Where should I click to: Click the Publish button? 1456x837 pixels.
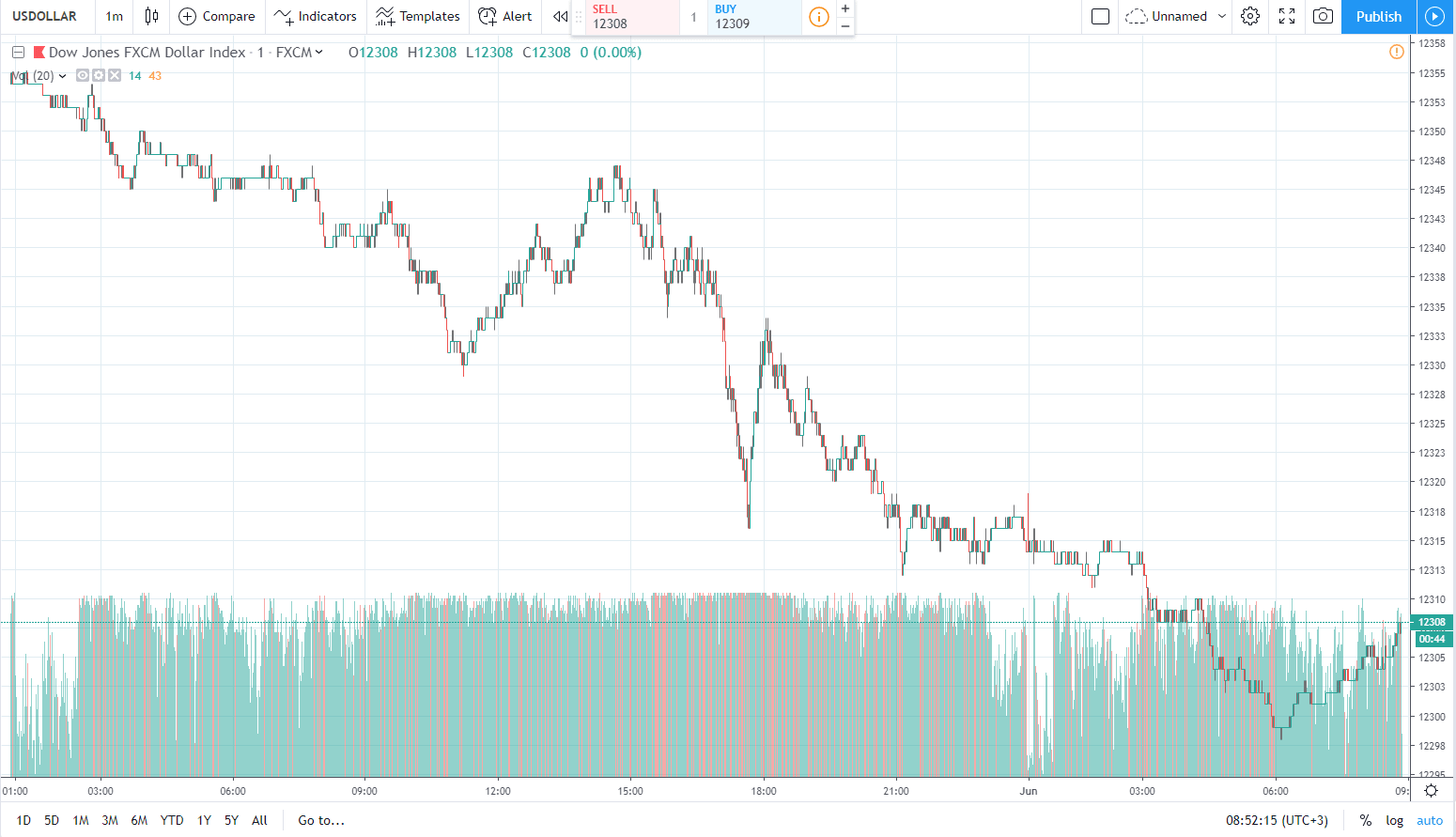tap(1378, 16)
